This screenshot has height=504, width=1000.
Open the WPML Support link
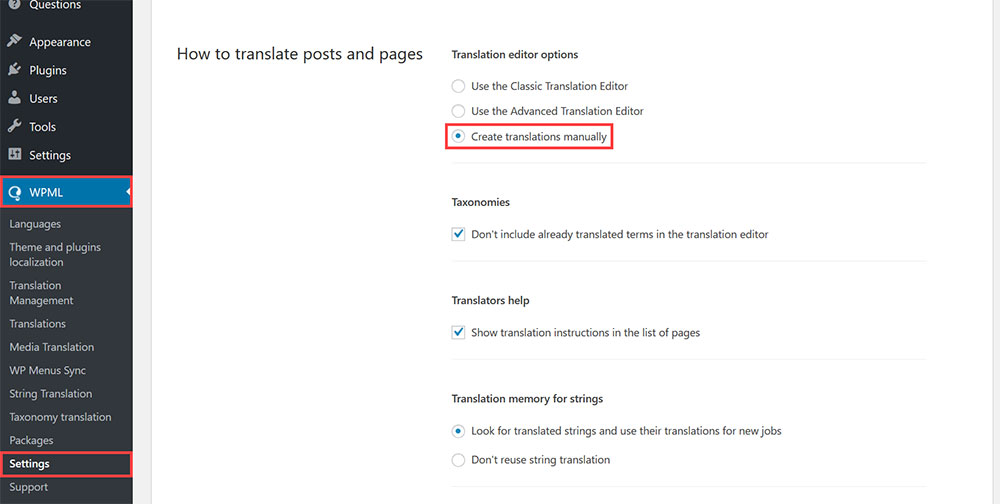(x=28, y=487)
